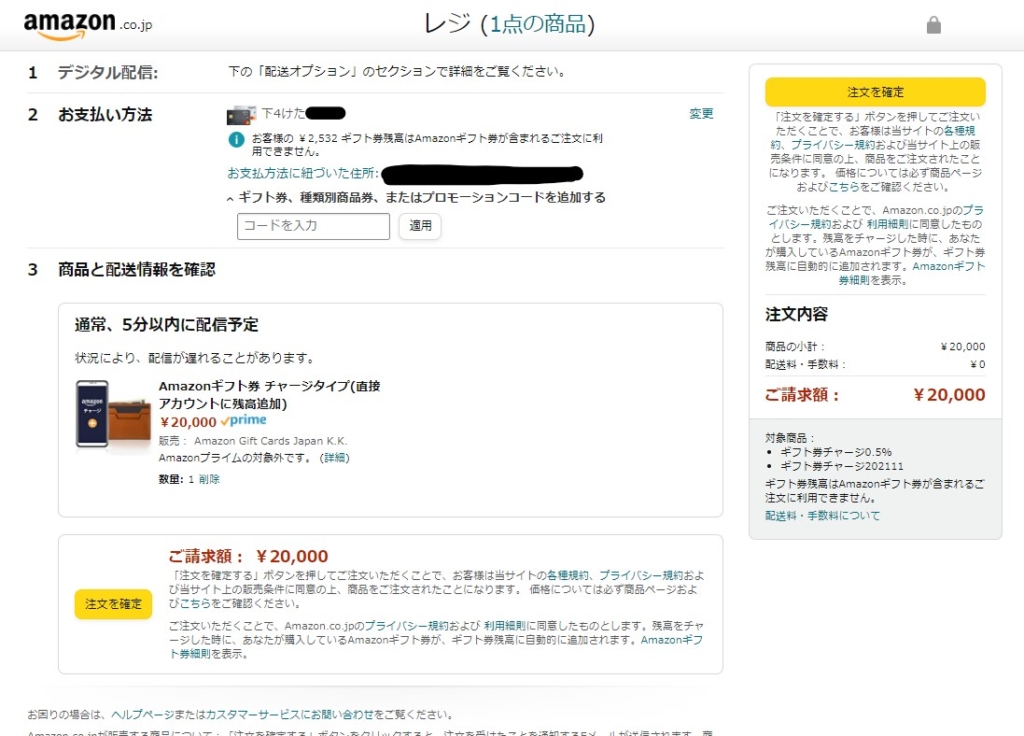1024x736 pixels.
Task: Click ギフト券チャージ0.5% list item
Action: pos(836,452)
